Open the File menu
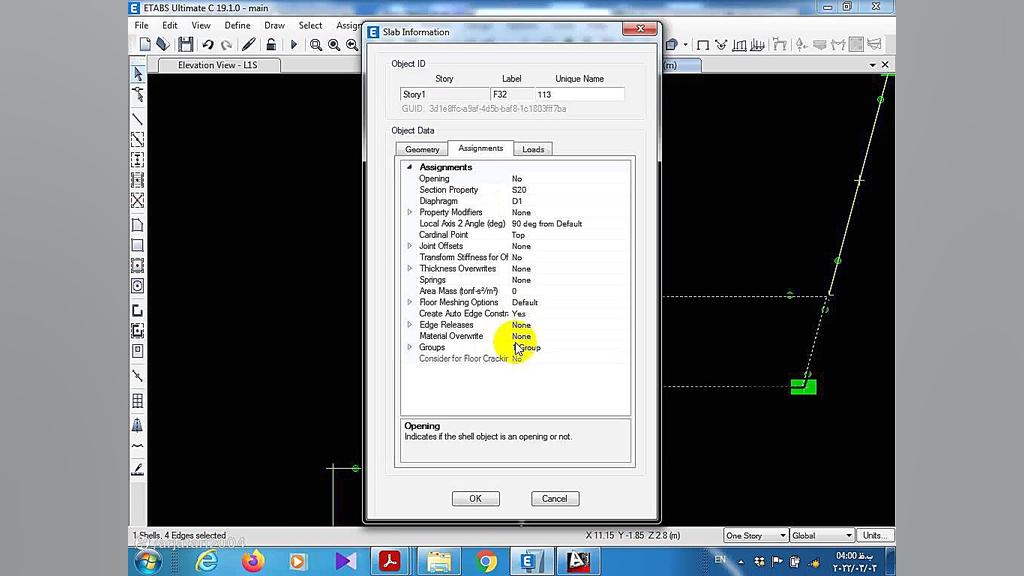This screenshot has width=1024, height=576. pyautogui.click(x=142, y=25)
